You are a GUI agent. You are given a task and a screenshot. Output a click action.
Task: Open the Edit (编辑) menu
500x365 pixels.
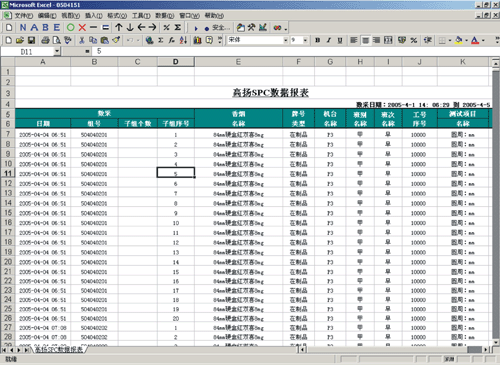(47, 16)
